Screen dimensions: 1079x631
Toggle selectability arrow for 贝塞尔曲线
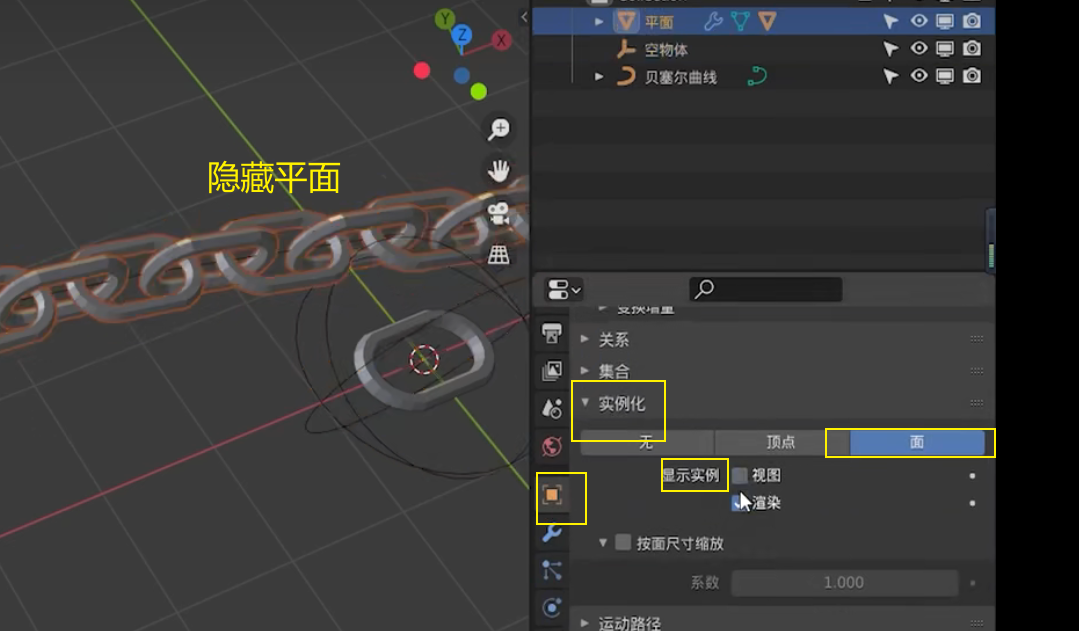(x=890, y=76)
